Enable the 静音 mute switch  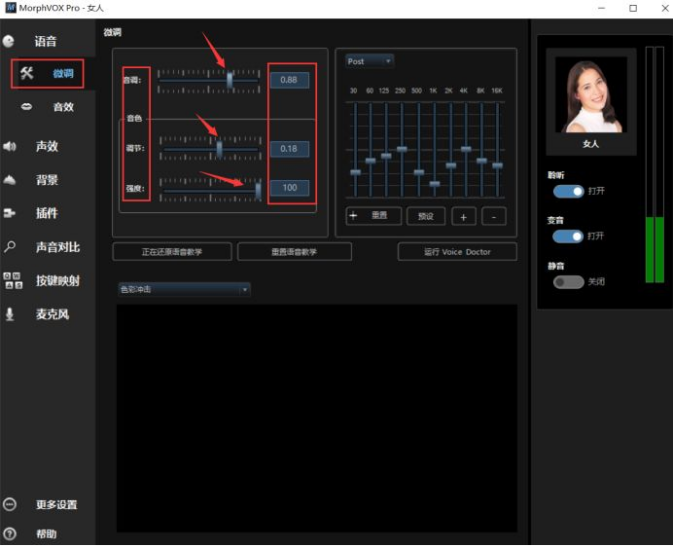(x=568, y=282)
